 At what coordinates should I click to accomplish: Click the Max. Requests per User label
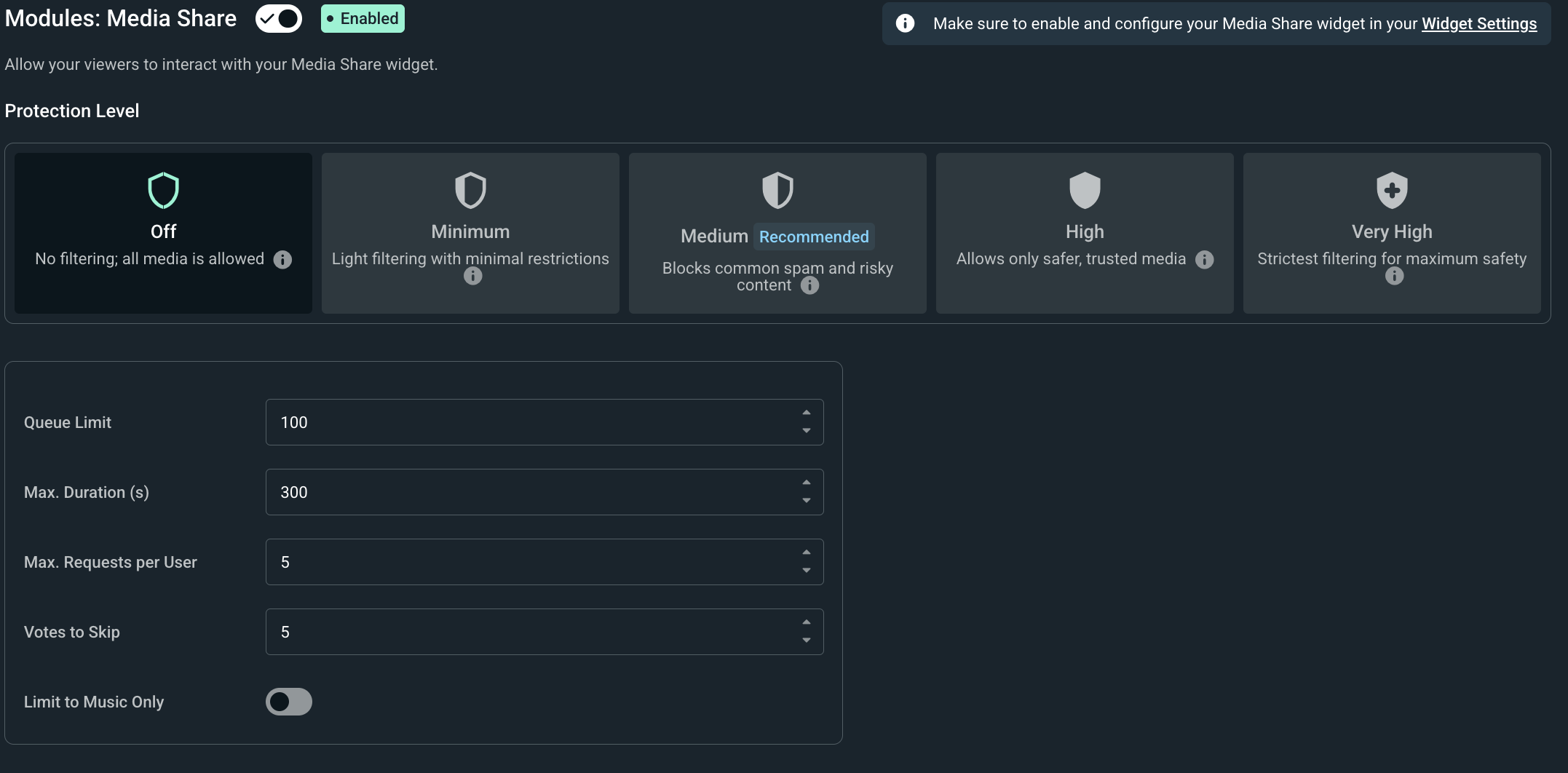(111, 562)
